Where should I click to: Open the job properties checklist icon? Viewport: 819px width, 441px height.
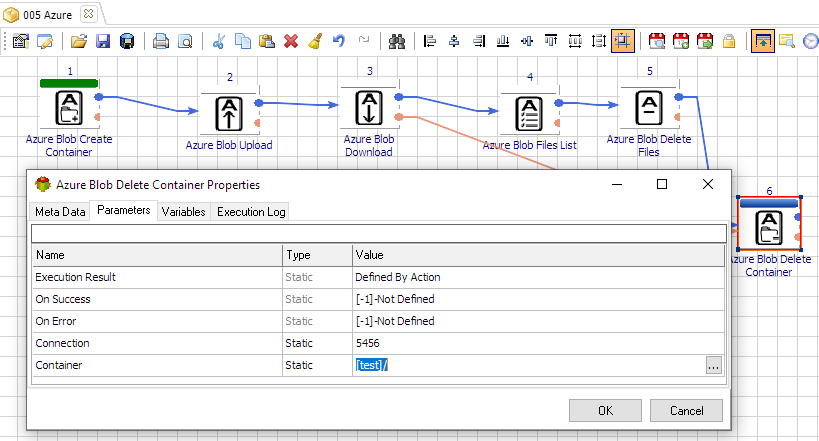tap(21, 41)
